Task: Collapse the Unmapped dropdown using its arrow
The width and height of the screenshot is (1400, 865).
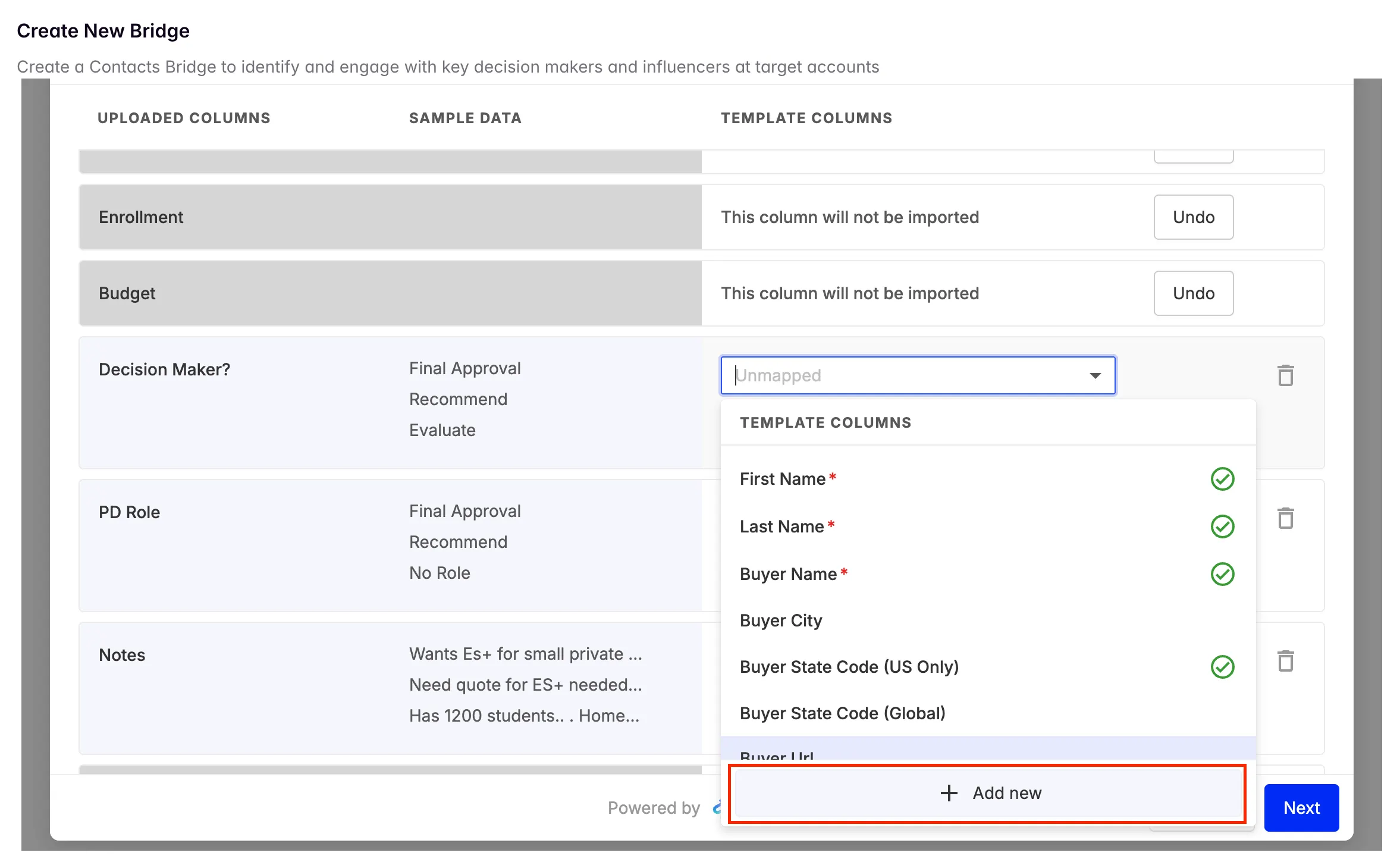Action: point(1095,375)
